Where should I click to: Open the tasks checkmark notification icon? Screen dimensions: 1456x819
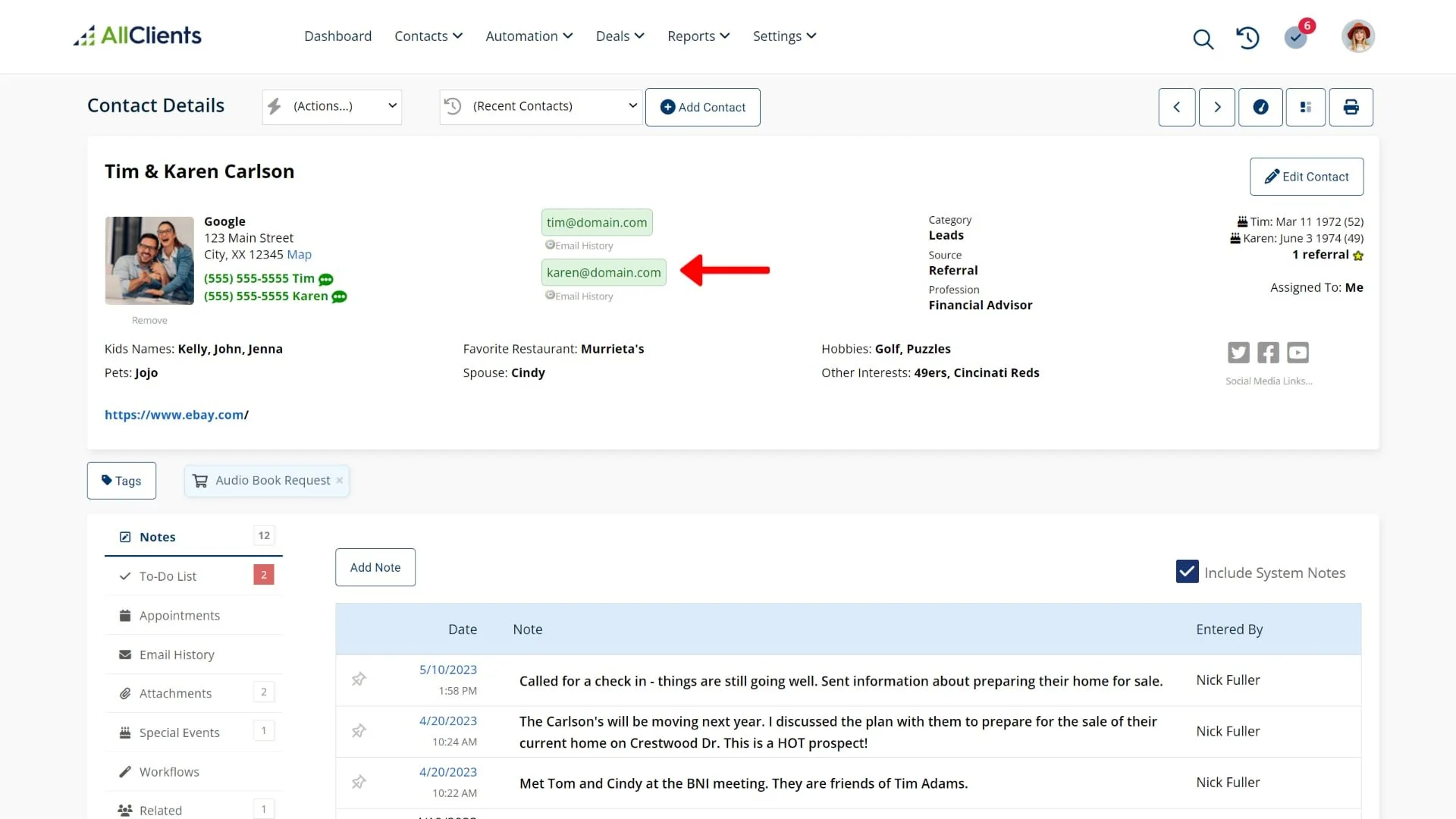[x=1295, y=37]
